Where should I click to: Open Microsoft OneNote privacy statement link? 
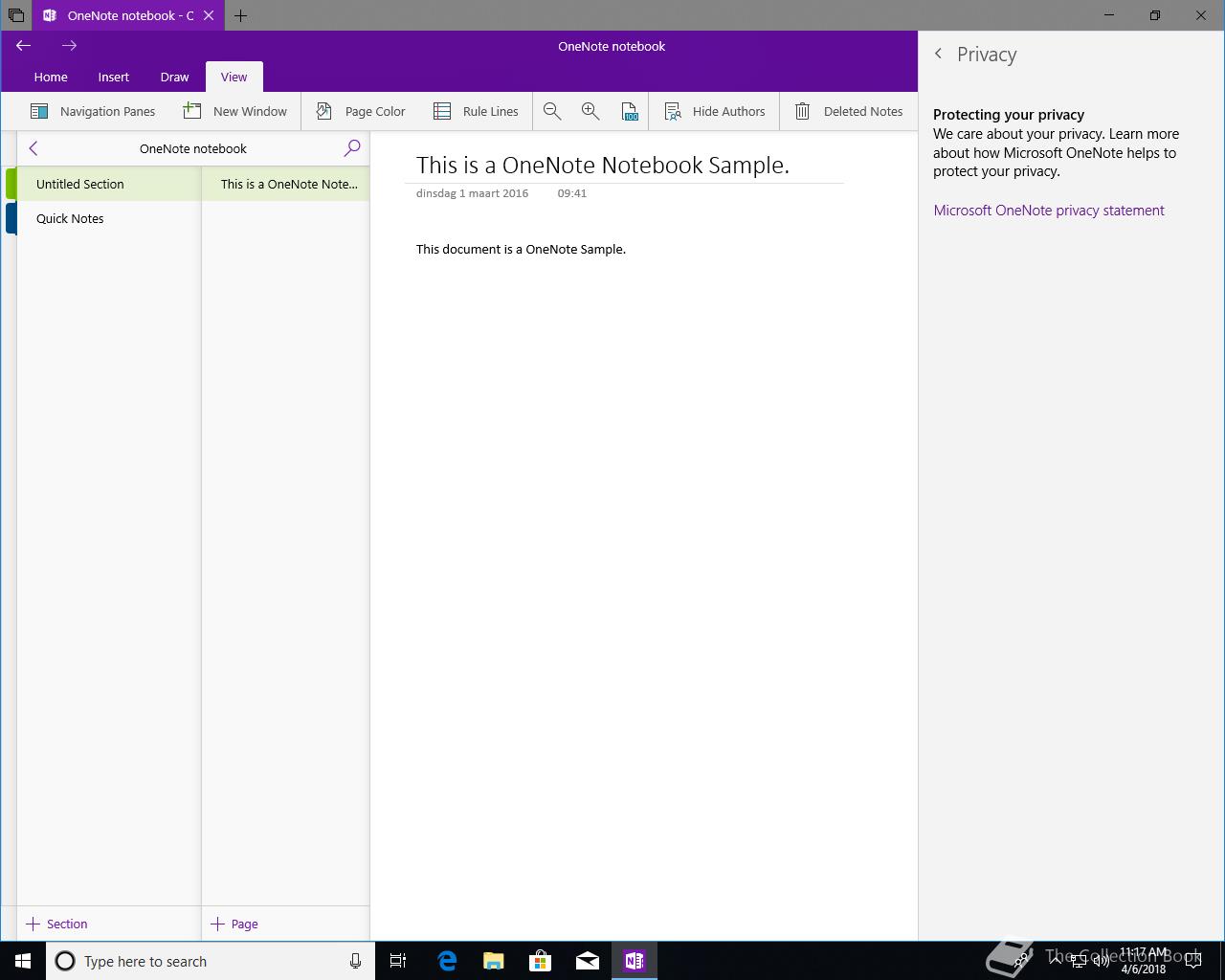(x=1049, y=211)
